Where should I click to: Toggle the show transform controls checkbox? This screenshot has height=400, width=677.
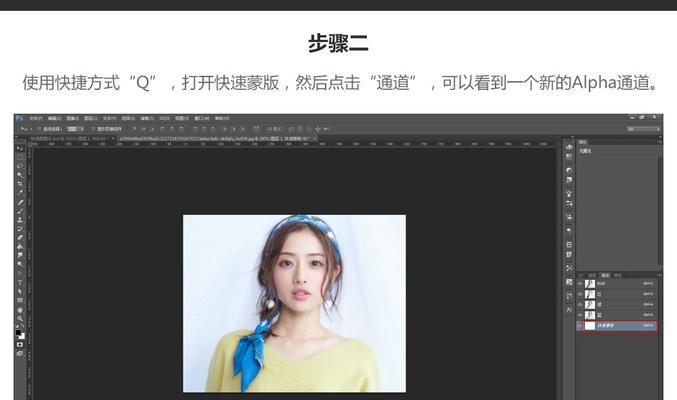pos(93,129)
